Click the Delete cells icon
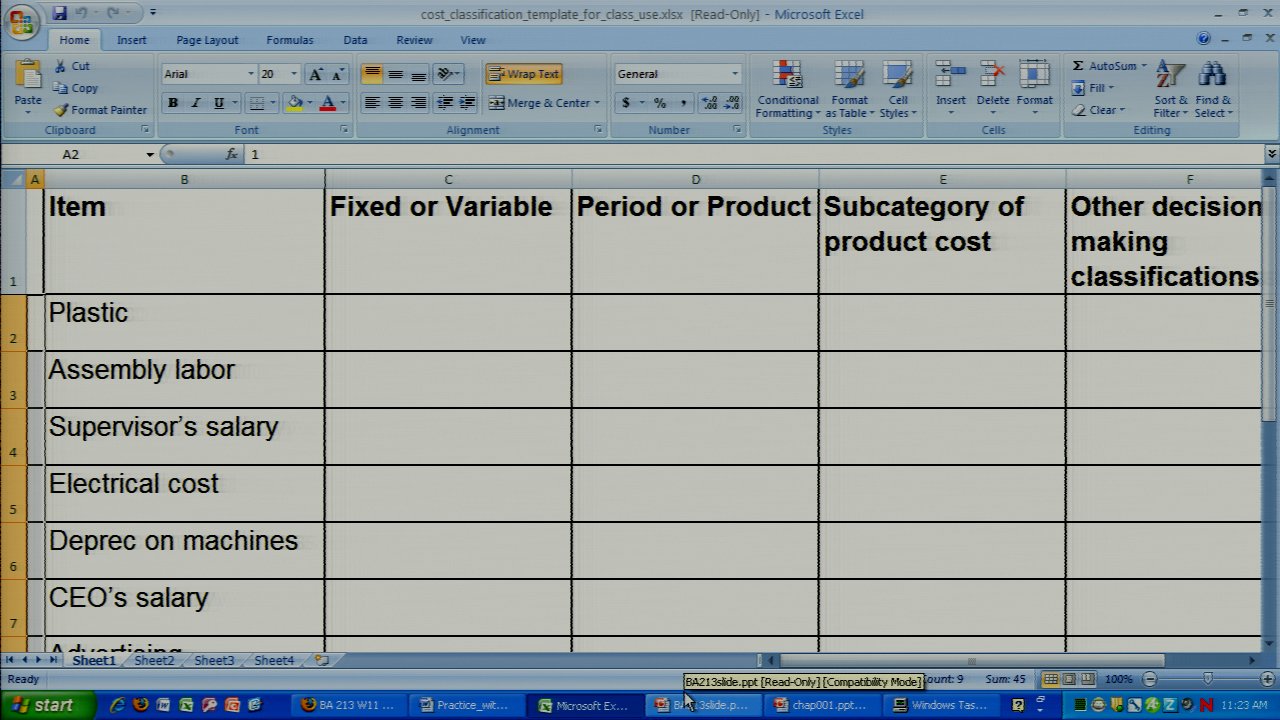Viewport: 1280px width, 720px height. 992,78
